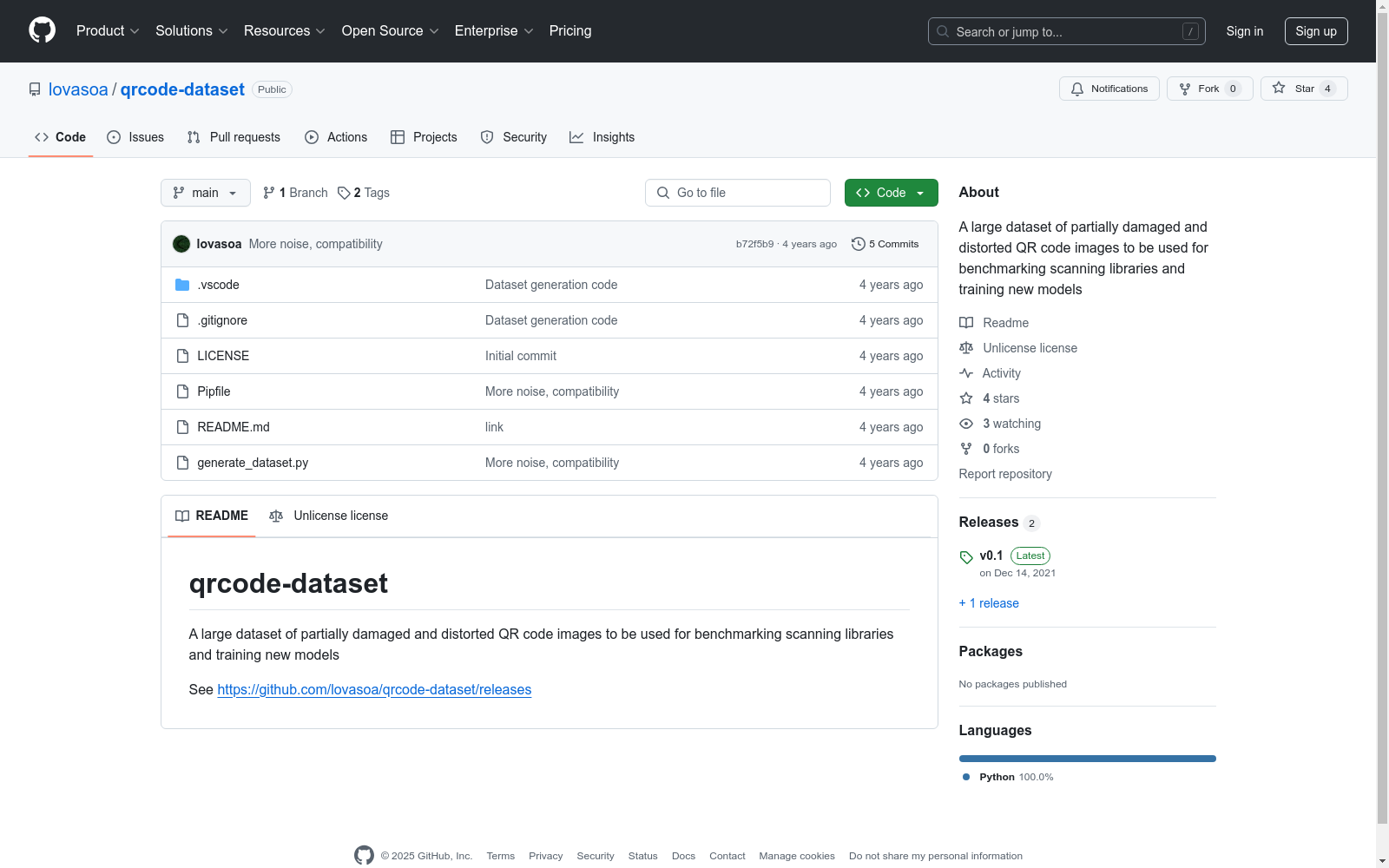Open the README.md file
The height and width of the screenshot is (868, 1389).
(x=234, y=427)
